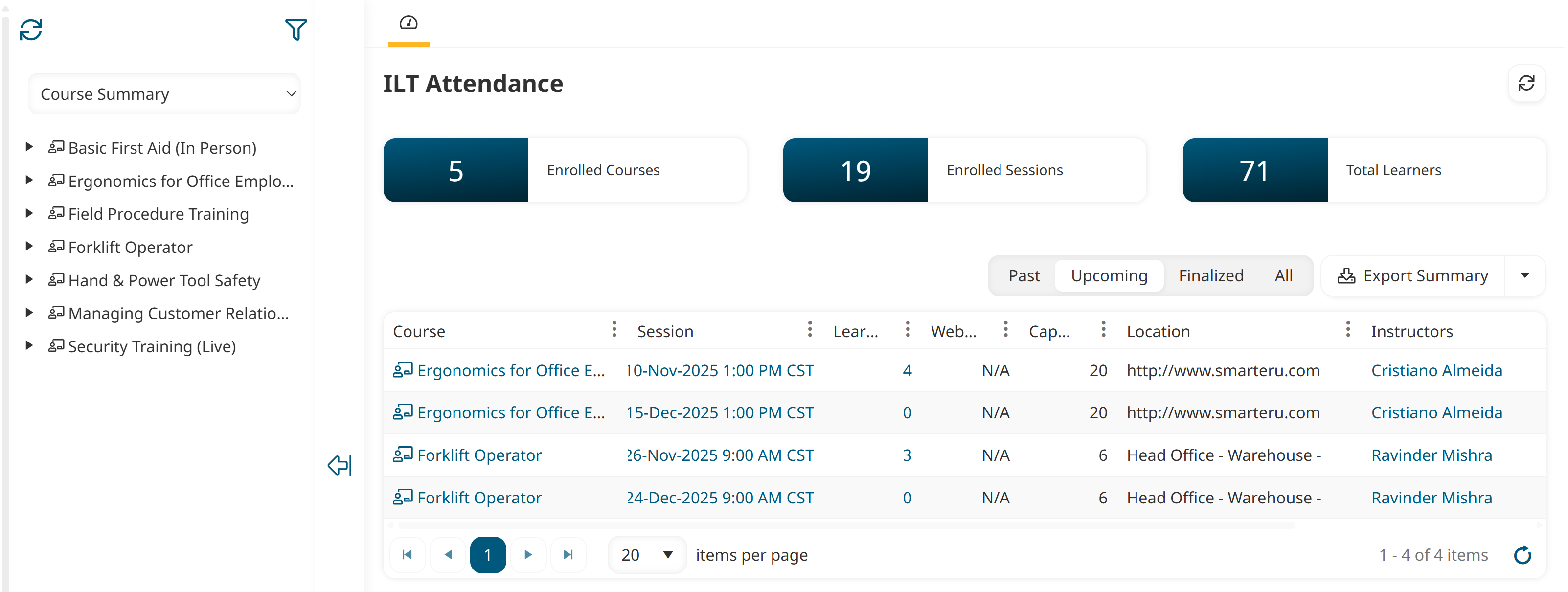
Task: Select the Past sessions filter
Action: [1024, 275]
